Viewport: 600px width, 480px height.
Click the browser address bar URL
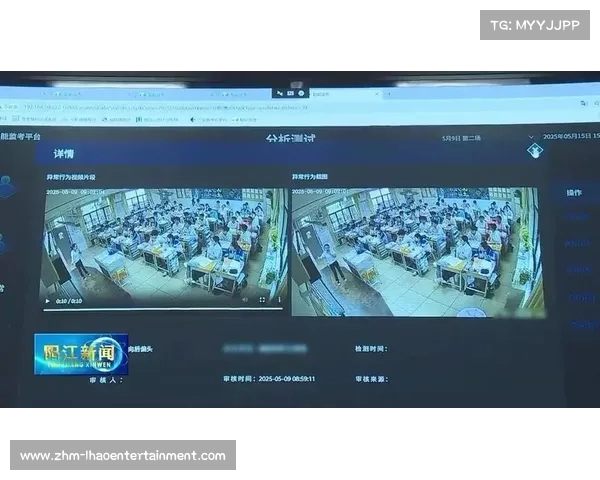165,108
